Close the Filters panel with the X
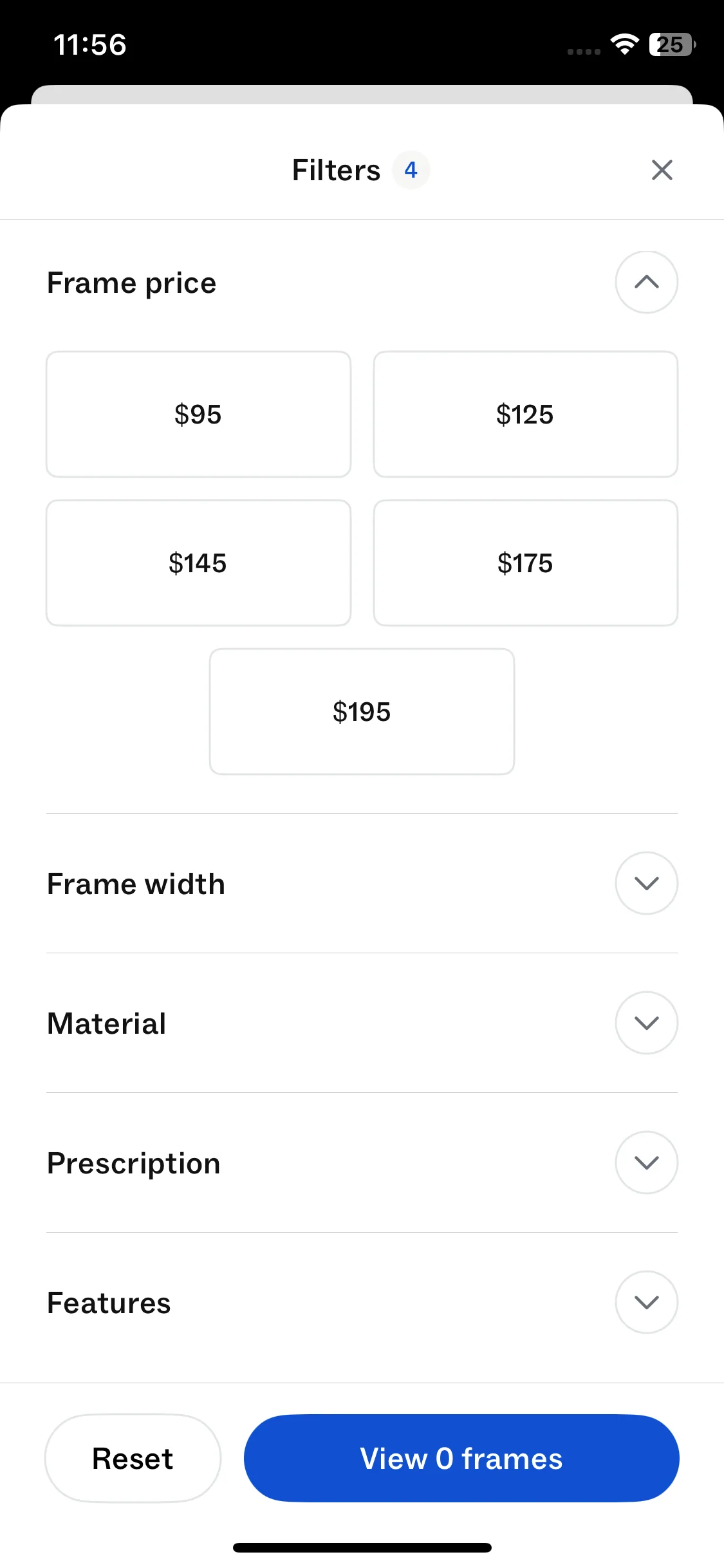The height and width of the screenshot is (1568, 724). [x=662, y=171]
